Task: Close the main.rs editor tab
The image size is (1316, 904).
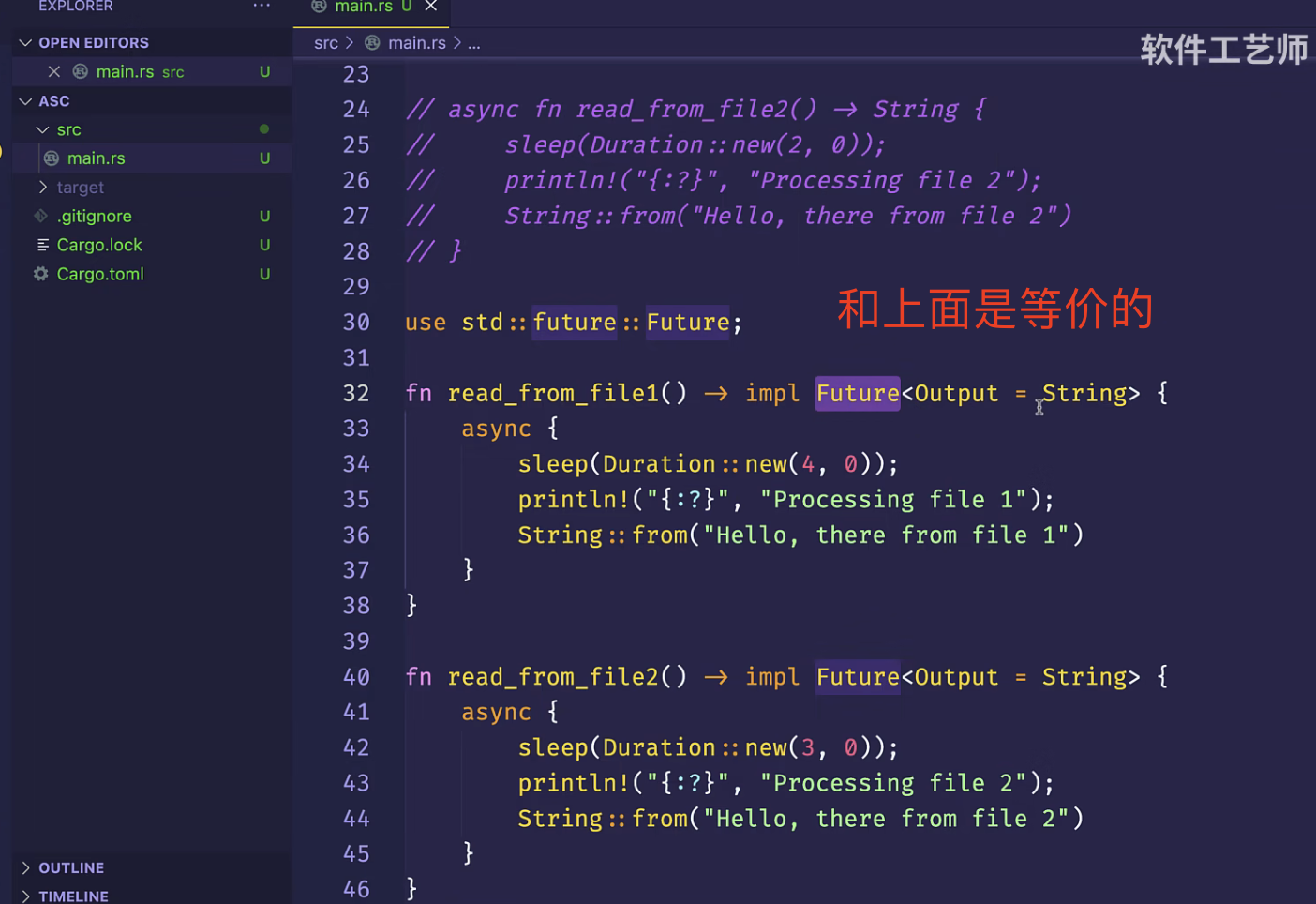Action: click(431, 7)
